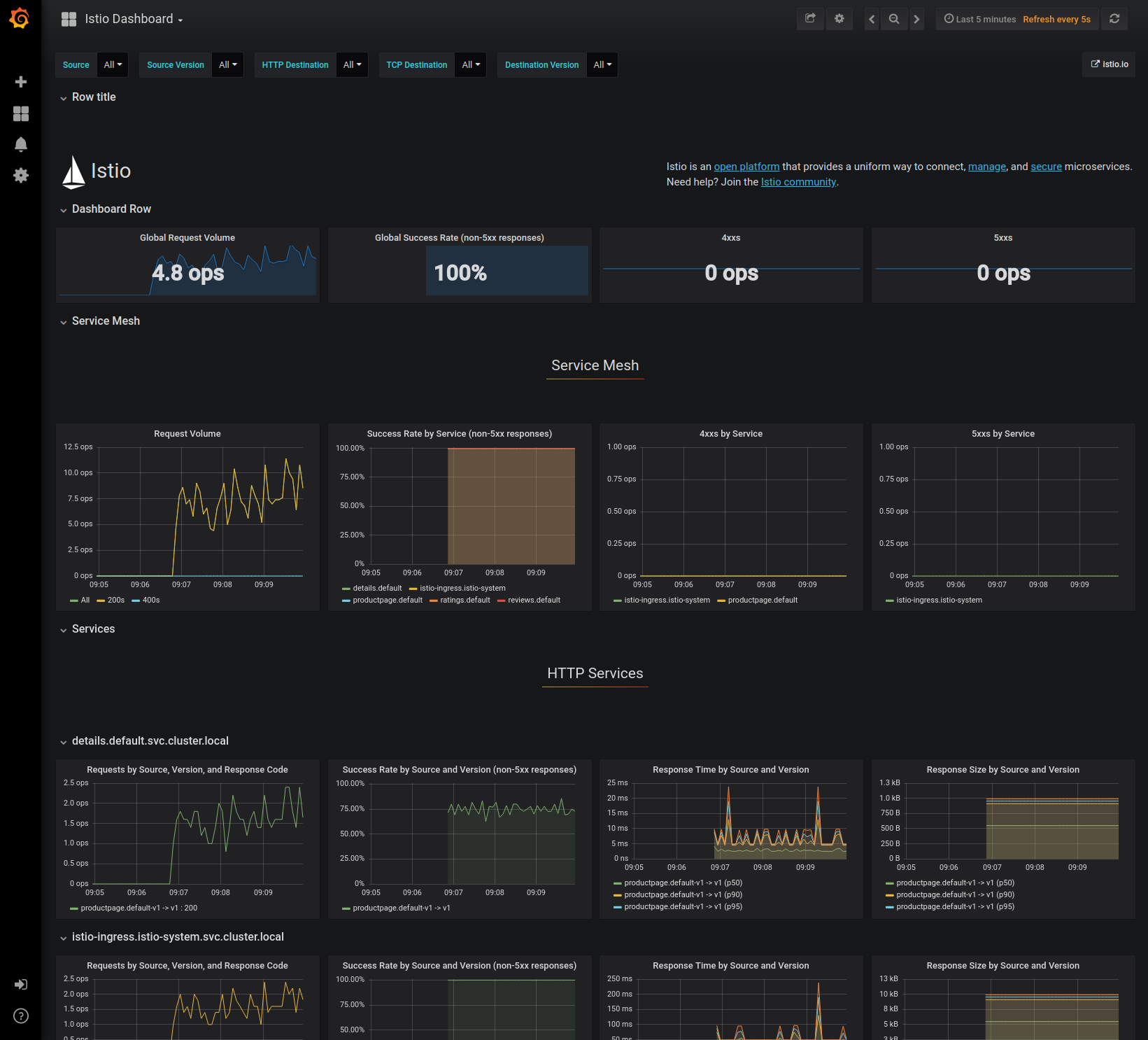Open Success Rate by Service panel title menu

[x=460, y=434]
